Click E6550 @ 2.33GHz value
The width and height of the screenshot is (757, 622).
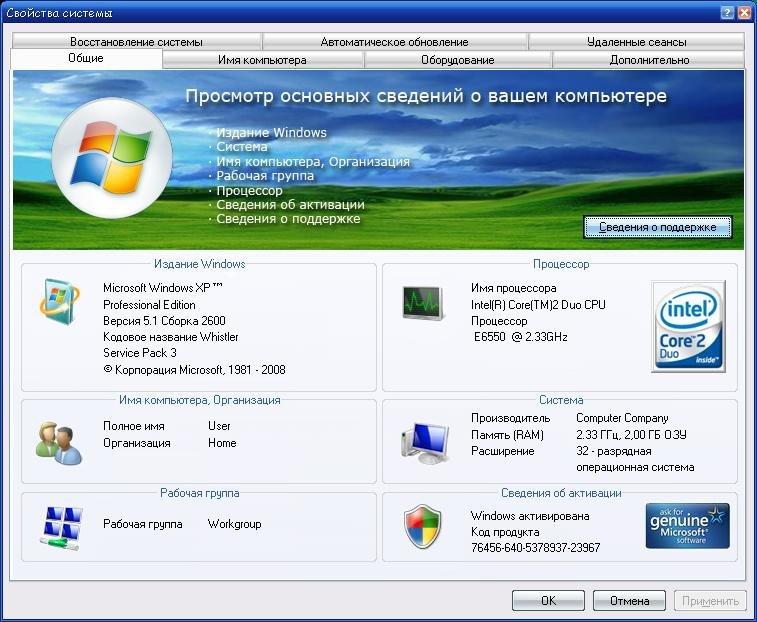click(x=520, y=337)
